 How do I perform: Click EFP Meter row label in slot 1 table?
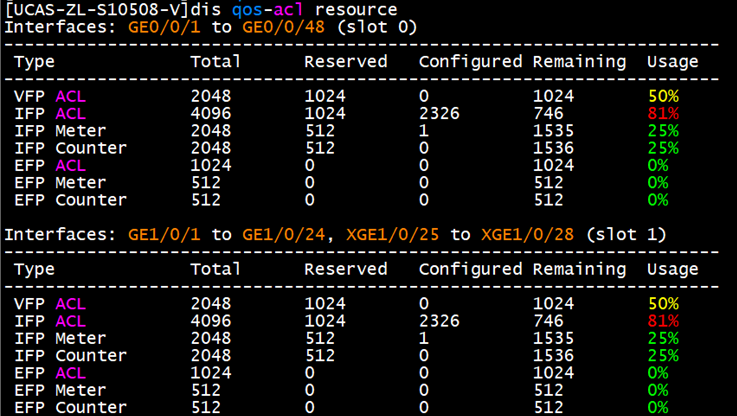tap(56, 390)
